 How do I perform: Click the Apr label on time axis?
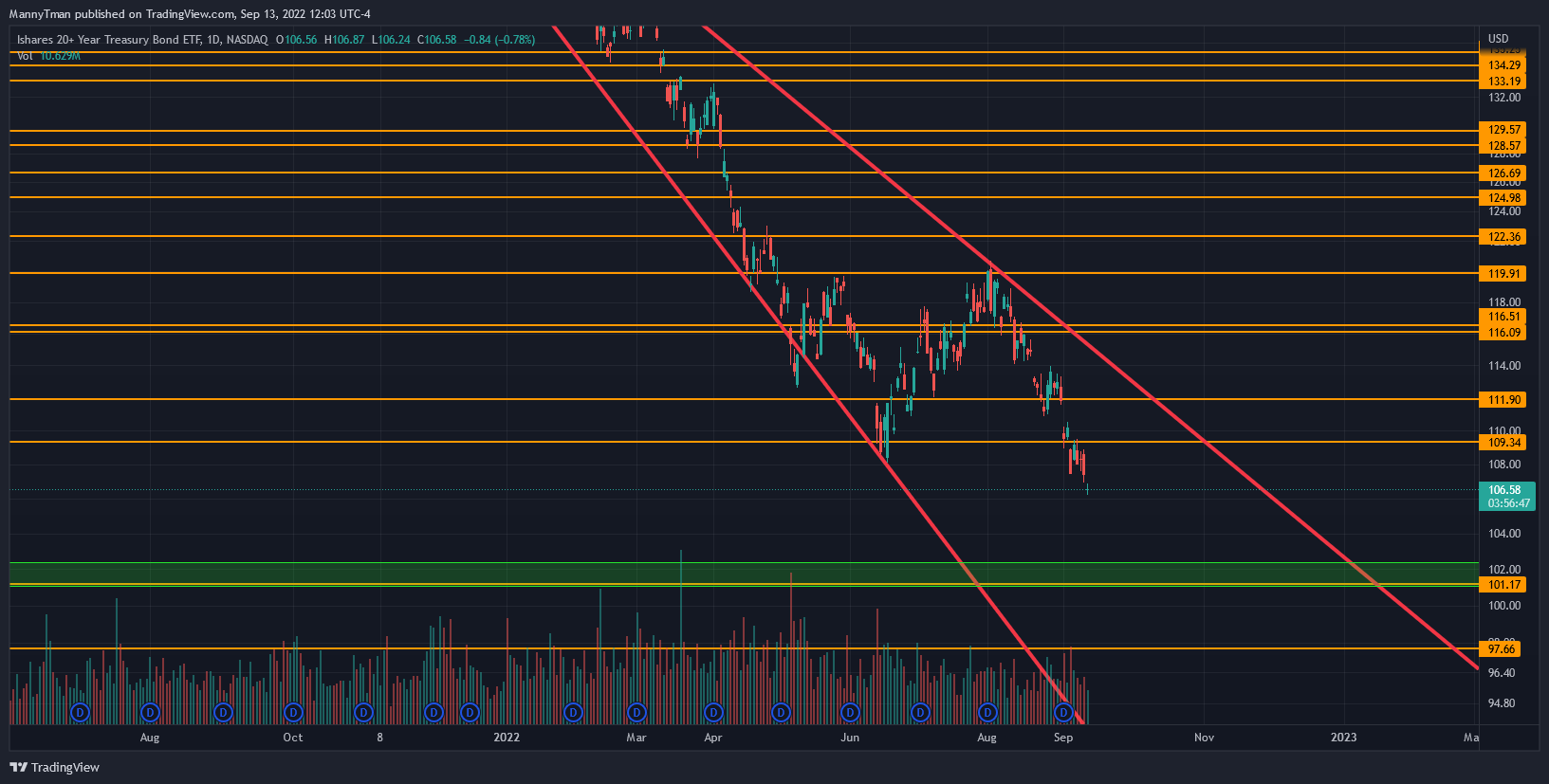coord(713,738)
